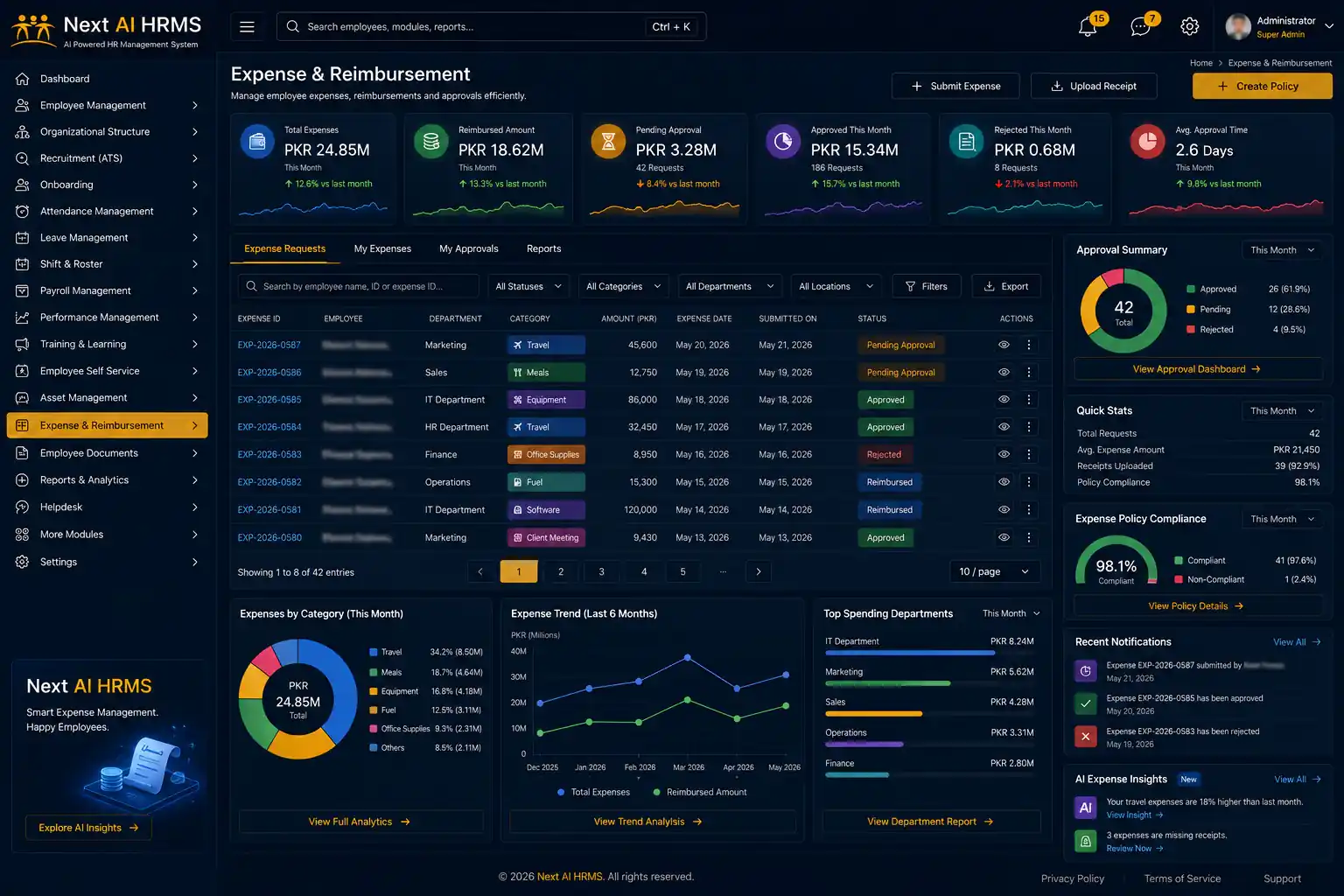Click the employee search input field
This screenshot has height=896, width=1344.
click(x=359, y=286)
